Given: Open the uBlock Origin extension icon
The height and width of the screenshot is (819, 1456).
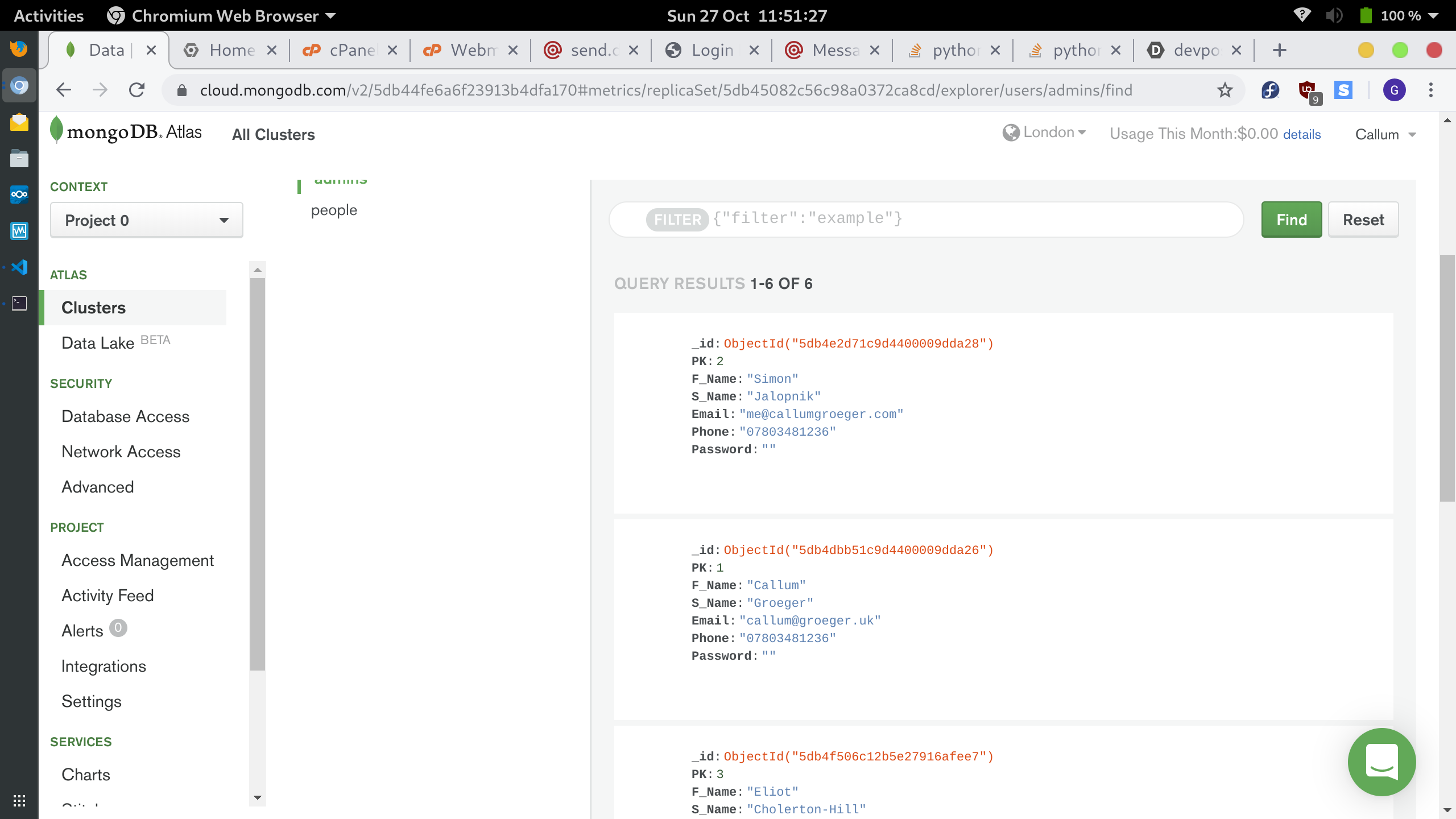Looking at the screenshot, I should [1307, 90].
